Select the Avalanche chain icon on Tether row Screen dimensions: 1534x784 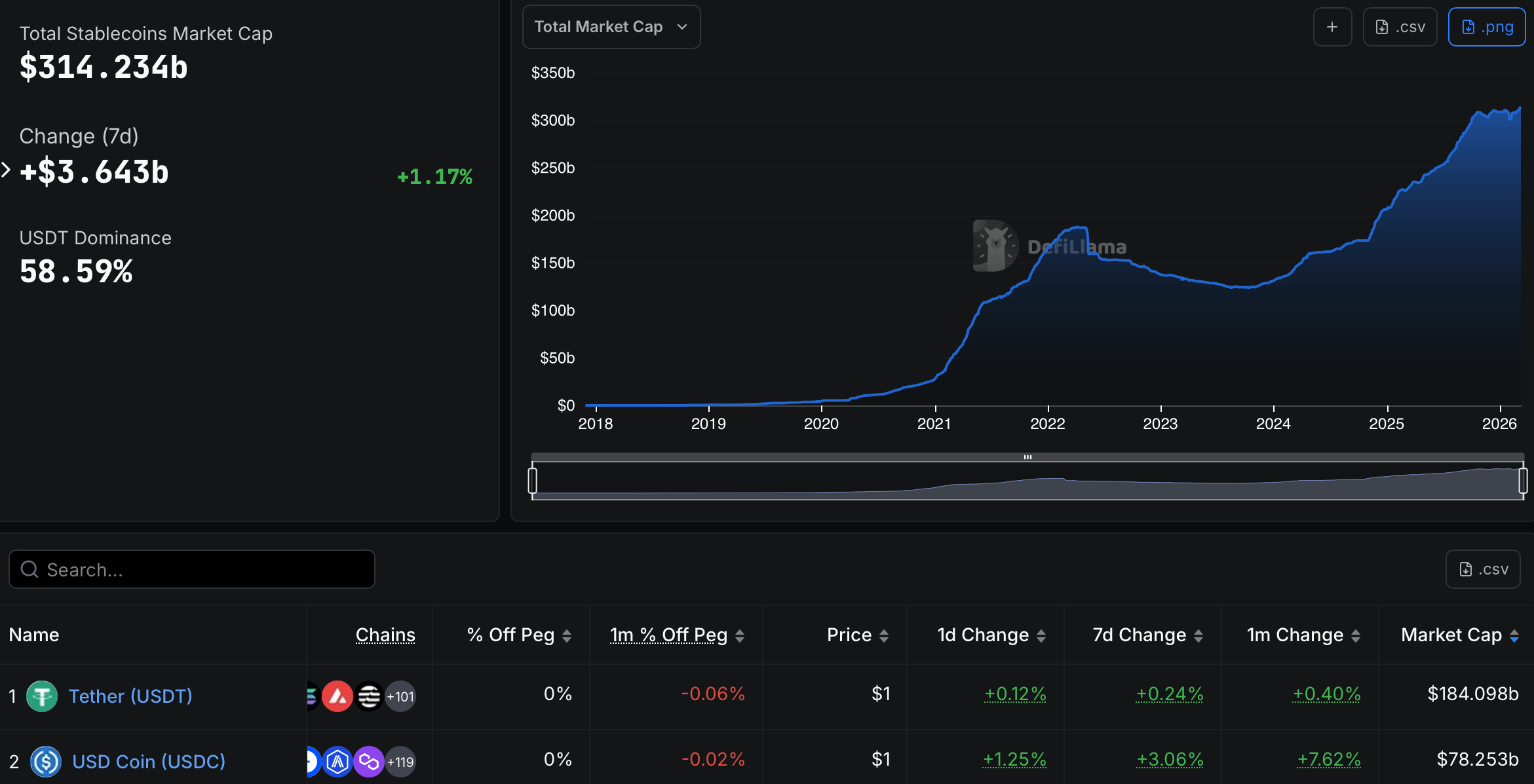point(337,696)
